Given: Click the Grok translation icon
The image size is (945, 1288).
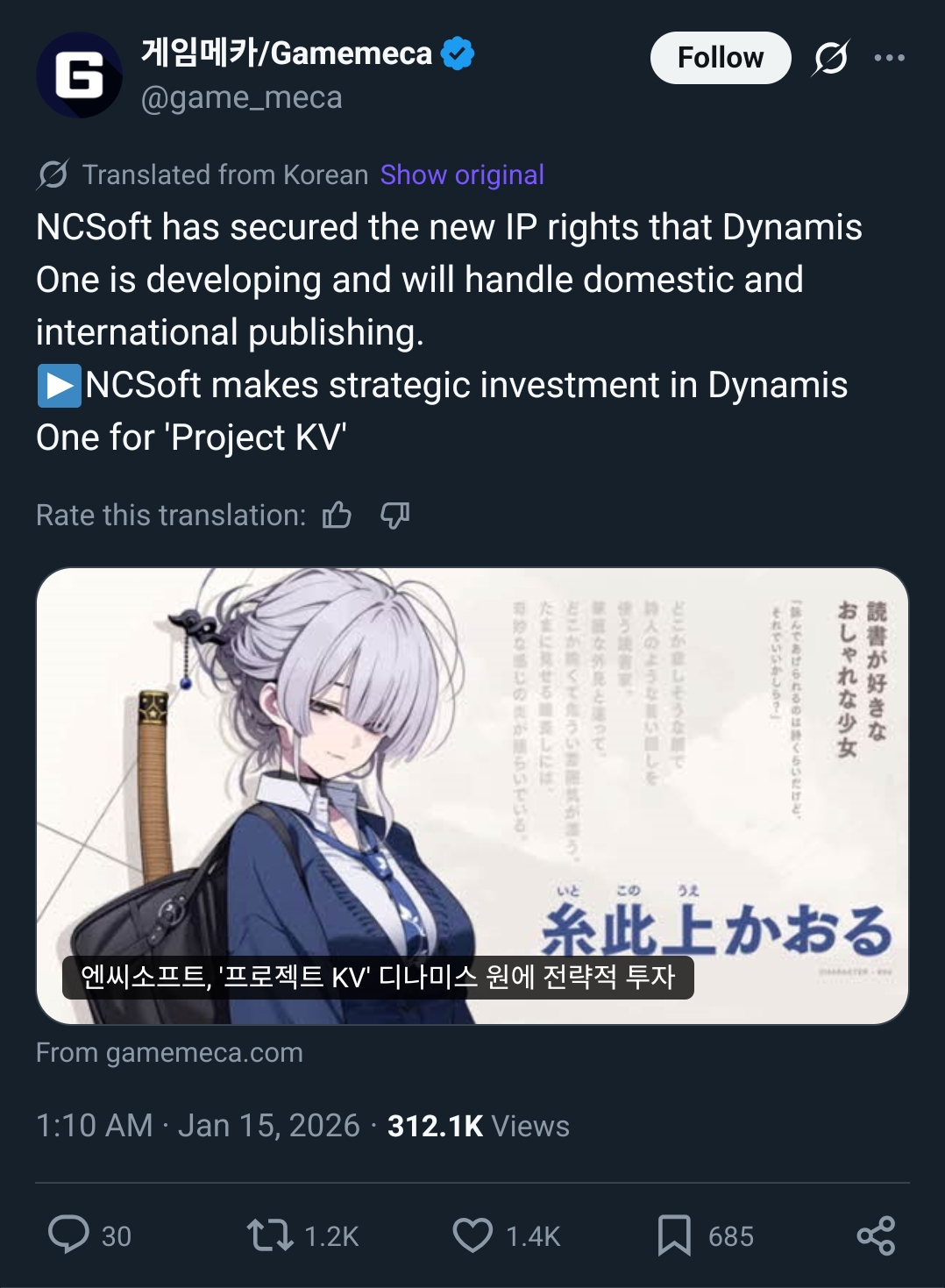Looking at the screenshot, I should (x=53, y=174).
